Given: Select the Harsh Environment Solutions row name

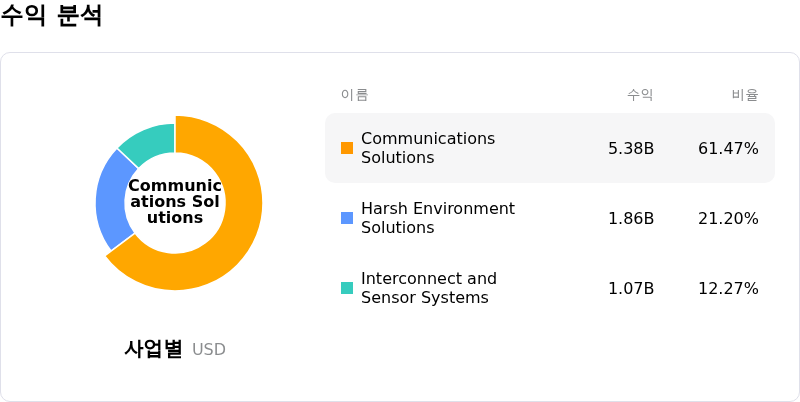Looking at the screenshot, I should [438, 218].
